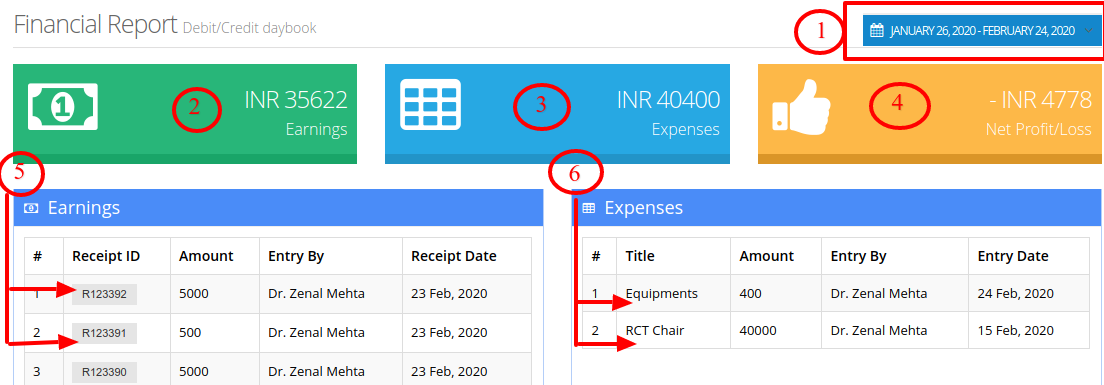Click the chevron arrow on date range button
The image size is (1104, 385).
click(x=1089, y=30)
